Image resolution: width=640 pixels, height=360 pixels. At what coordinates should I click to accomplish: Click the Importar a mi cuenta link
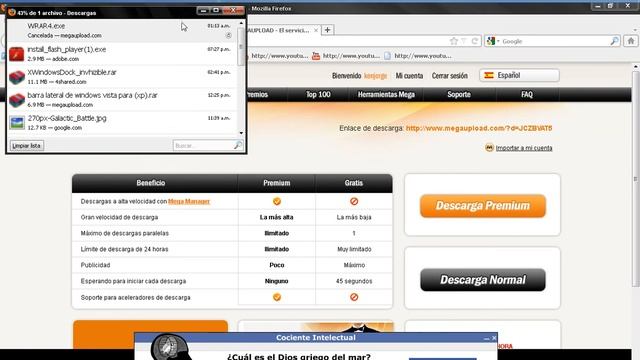[524, 148]
